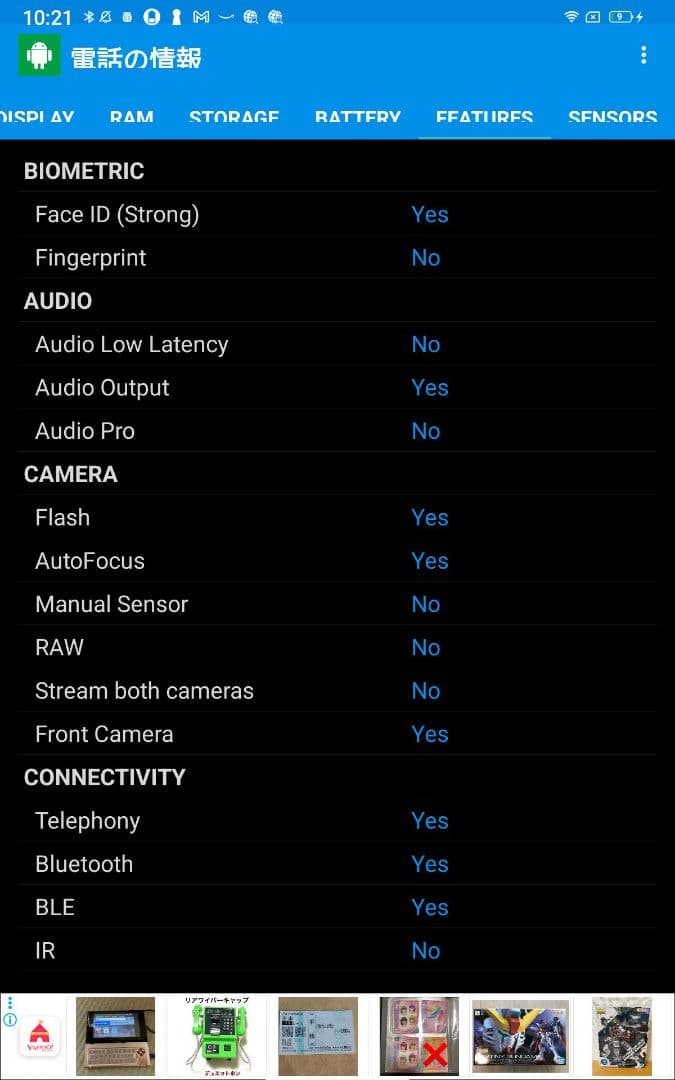This screenshot has width=675, height=1080.
Task: Open the green payphone toy ad thumbnail
Action: click(x=219, y=1036)
